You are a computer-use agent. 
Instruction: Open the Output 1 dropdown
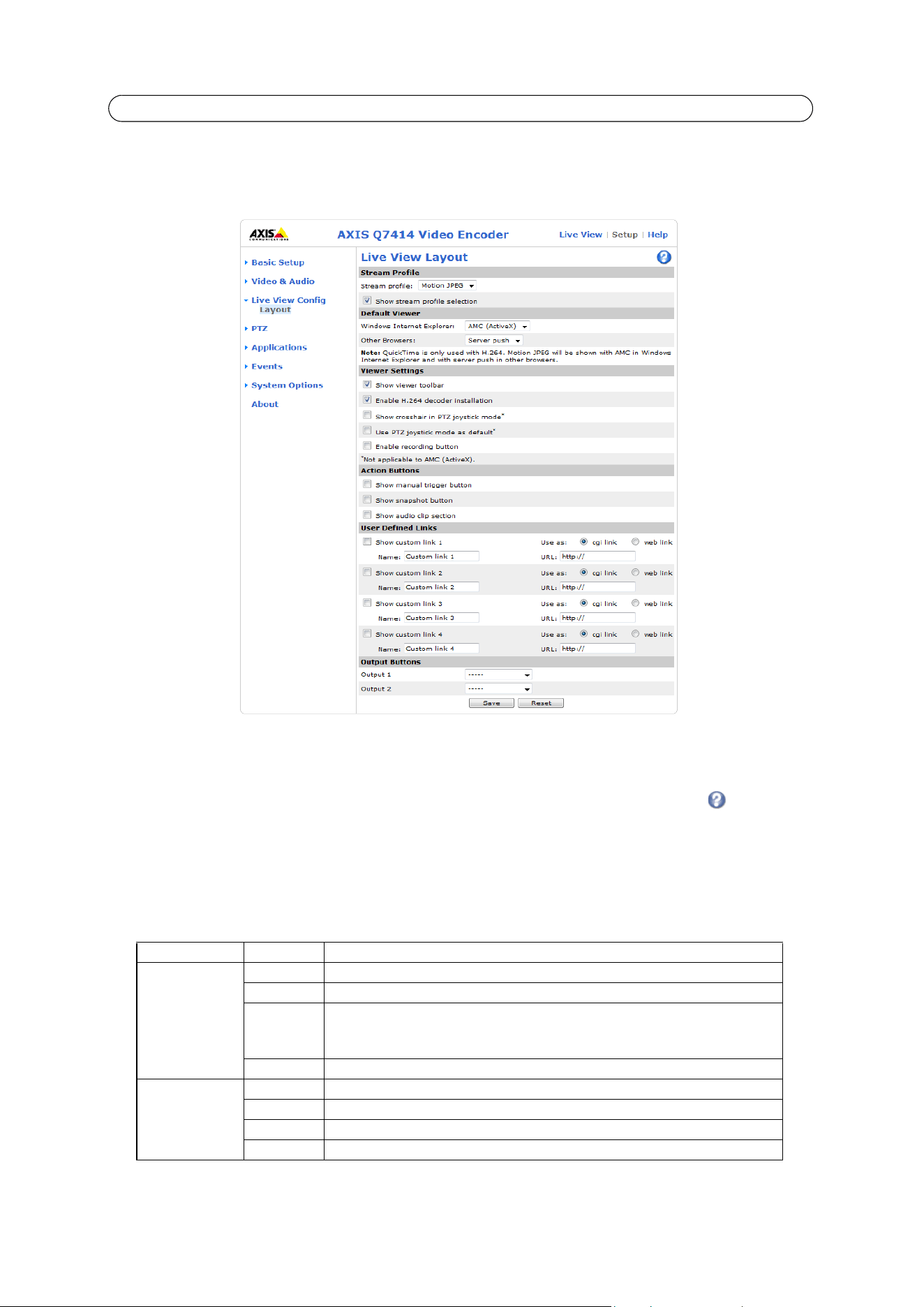tap(498, 675)
